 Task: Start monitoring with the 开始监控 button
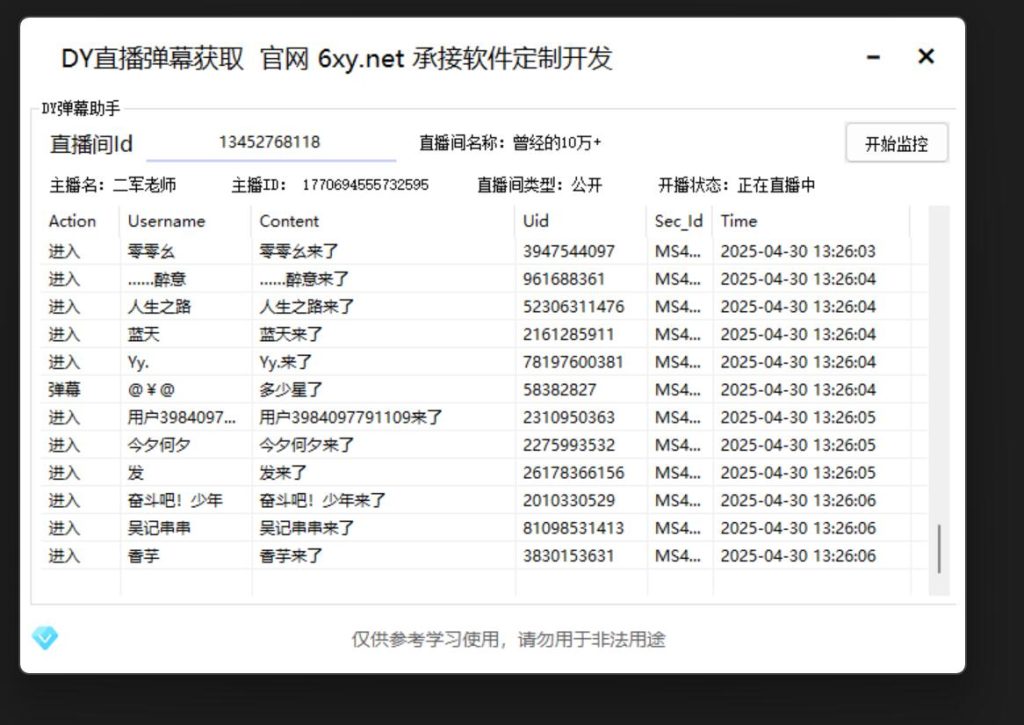pos(897,143)
